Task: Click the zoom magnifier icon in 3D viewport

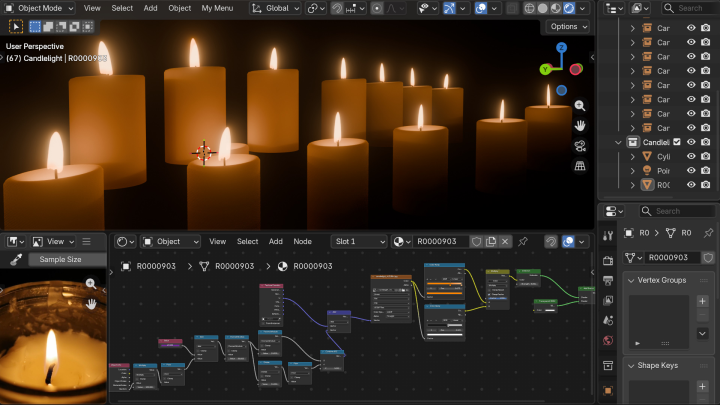Action: 580,106
